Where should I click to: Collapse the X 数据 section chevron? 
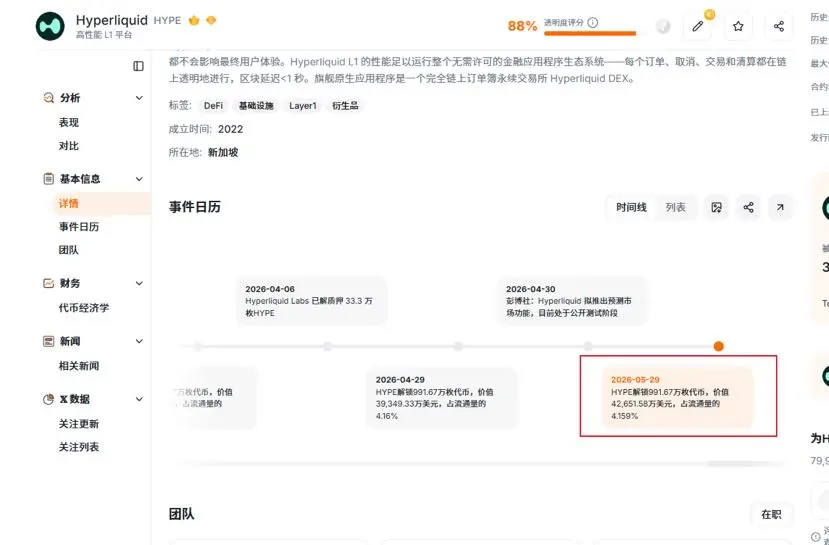point(139,399)
